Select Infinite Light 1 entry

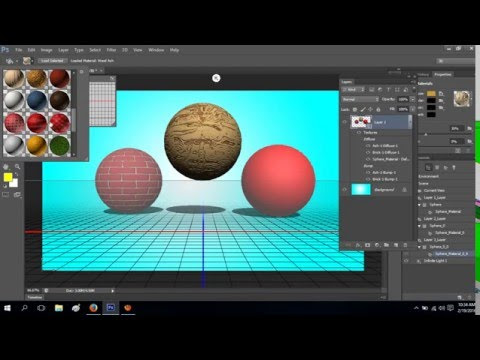435,261
